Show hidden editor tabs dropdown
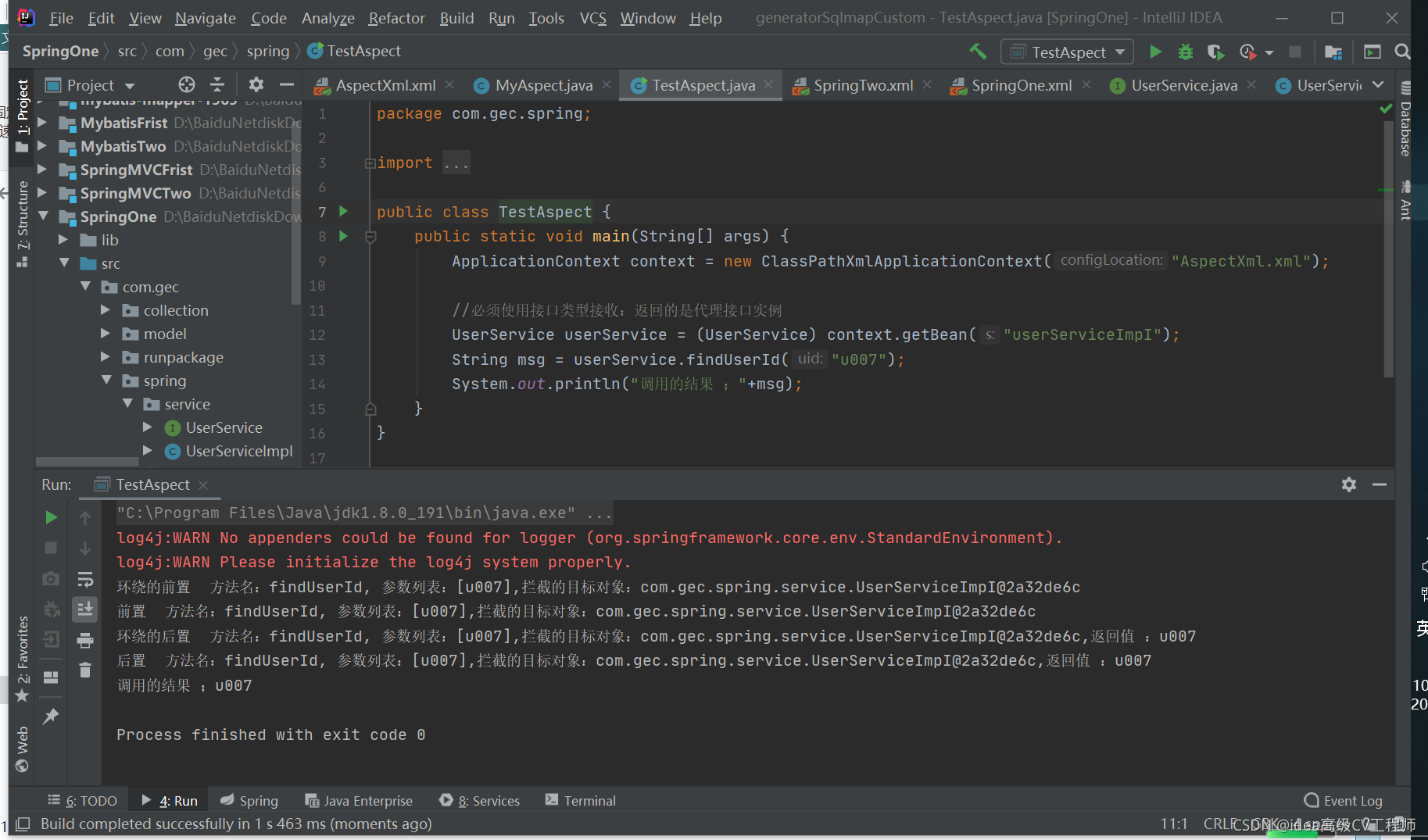This screenshot has height=840, width=1428. [x=1378, y=84]
